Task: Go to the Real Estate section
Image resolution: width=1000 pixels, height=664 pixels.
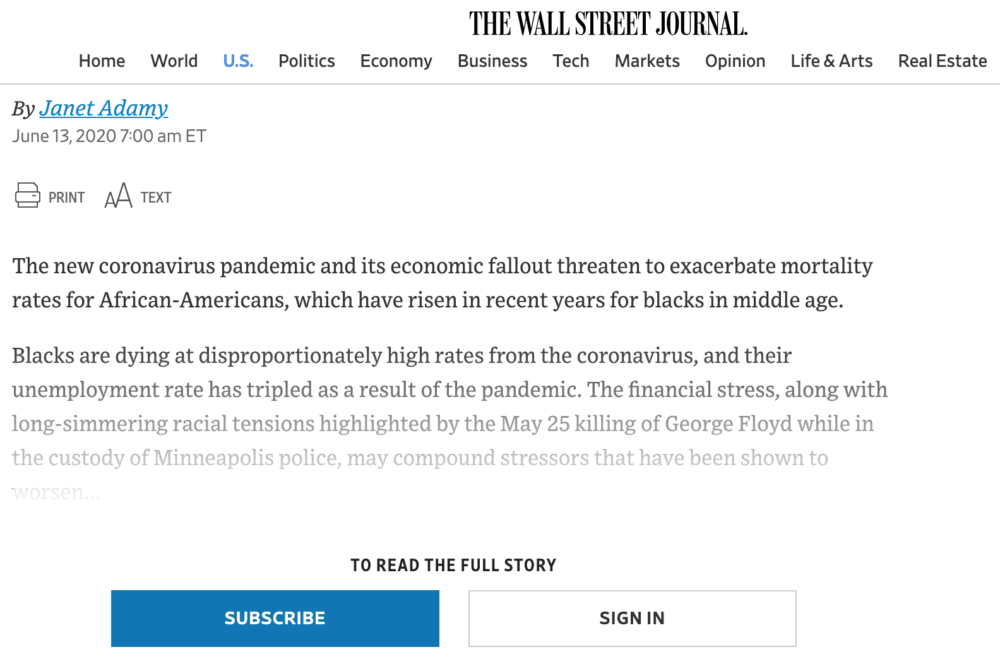Action: pyautogui.click(x=943, y=61)
